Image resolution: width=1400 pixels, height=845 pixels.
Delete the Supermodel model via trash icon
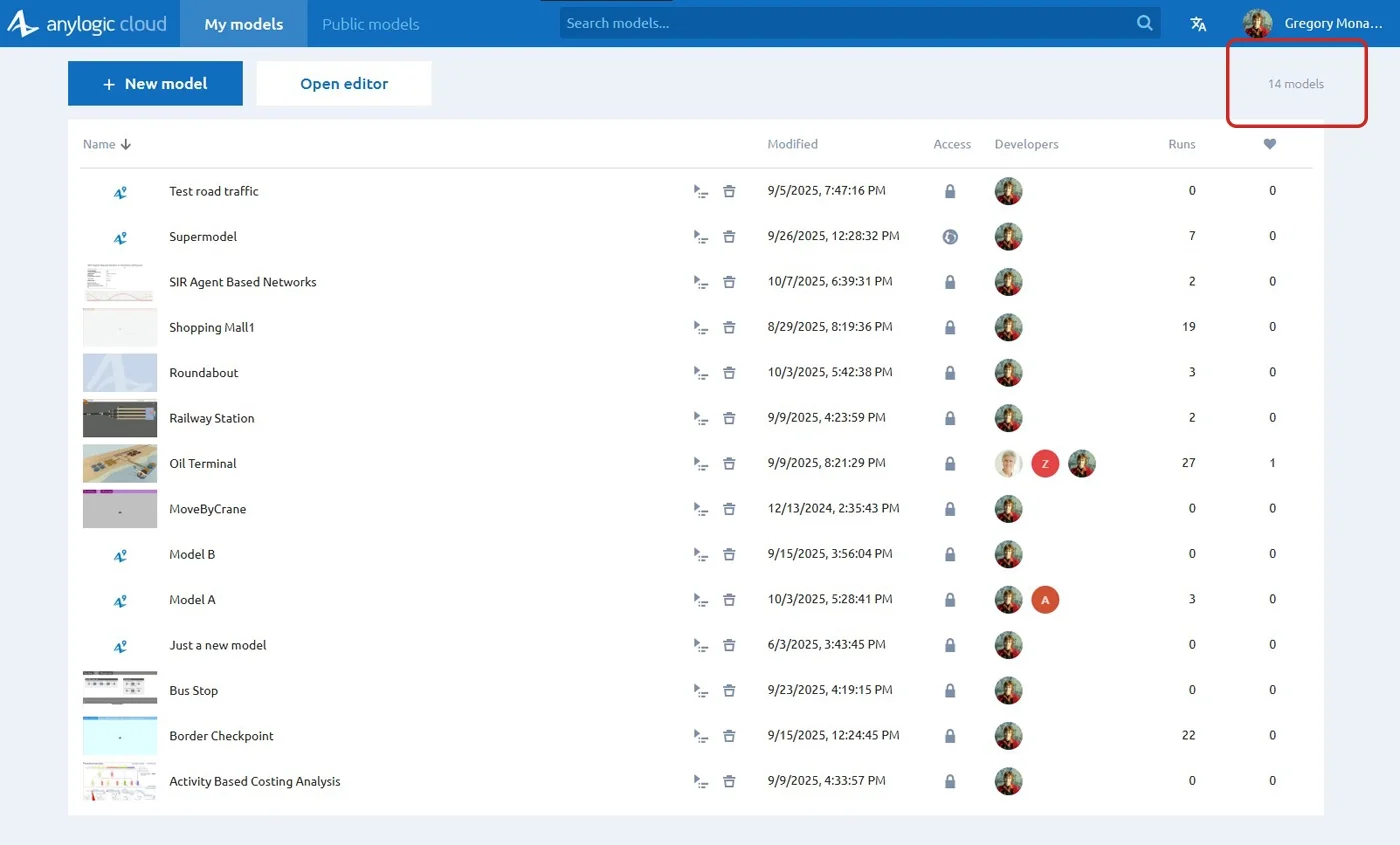pyautogui.click(x=729, y=237)
